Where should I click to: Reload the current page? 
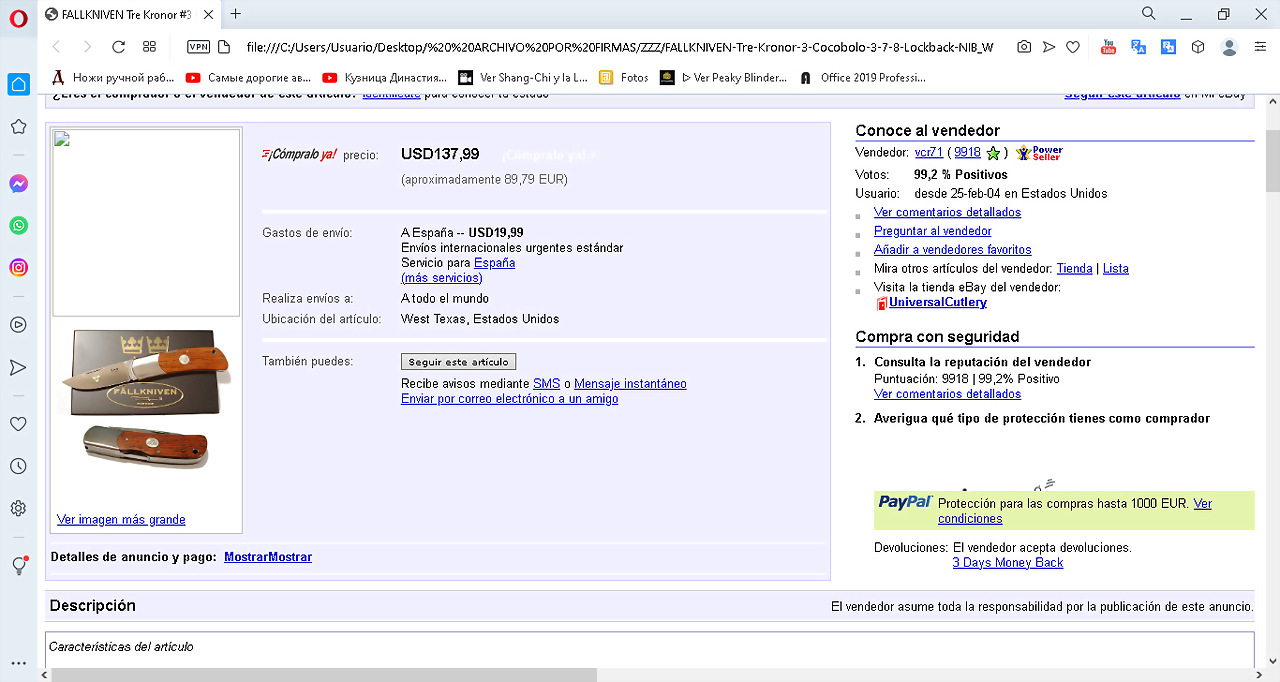pos(118,47)
